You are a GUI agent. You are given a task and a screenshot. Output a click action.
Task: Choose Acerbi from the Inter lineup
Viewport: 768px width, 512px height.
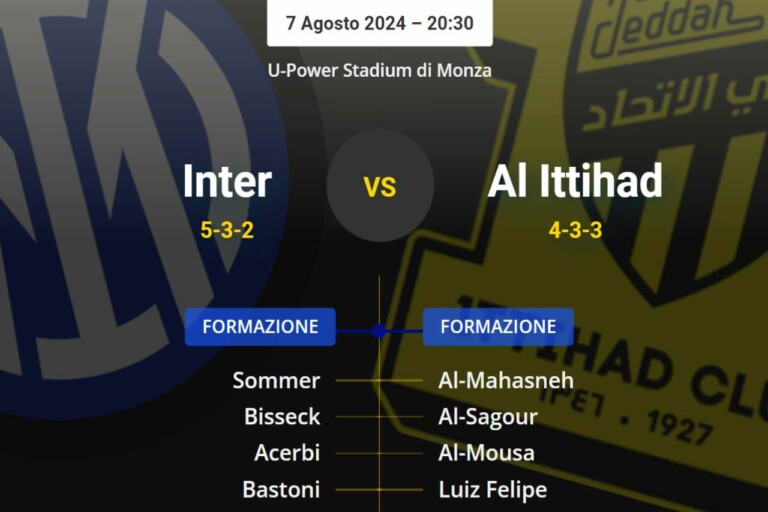(x=287, y=452)
